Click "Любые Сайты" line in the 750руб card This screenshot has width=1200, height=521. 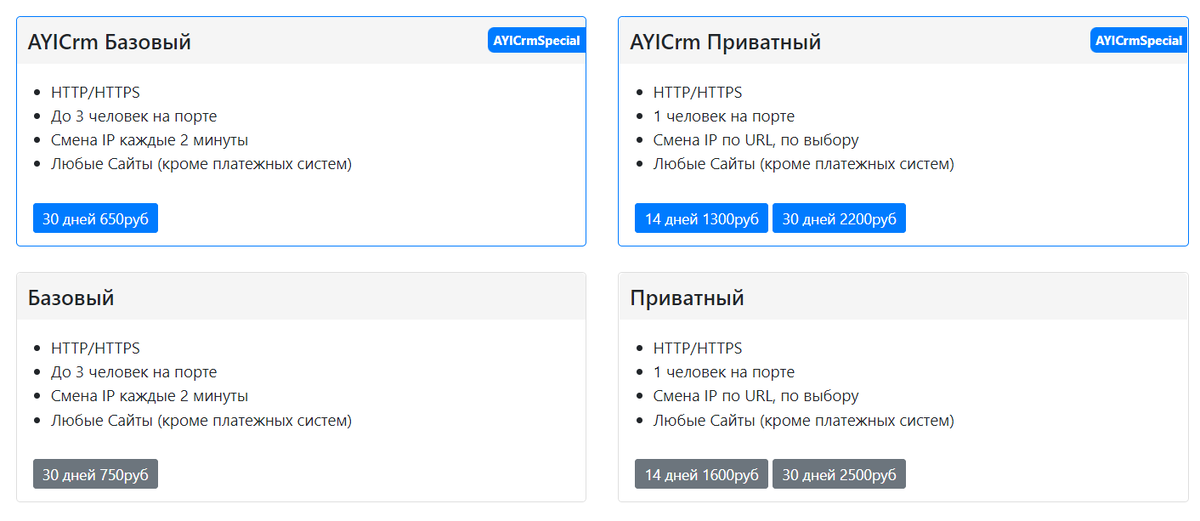[x=201, y=420]
